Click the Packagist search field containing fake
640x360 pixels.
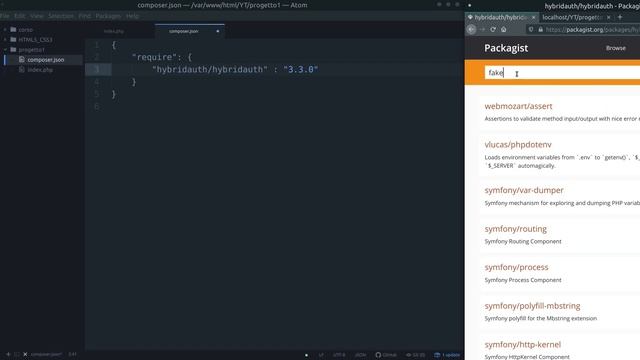click(x=562, y=73)
